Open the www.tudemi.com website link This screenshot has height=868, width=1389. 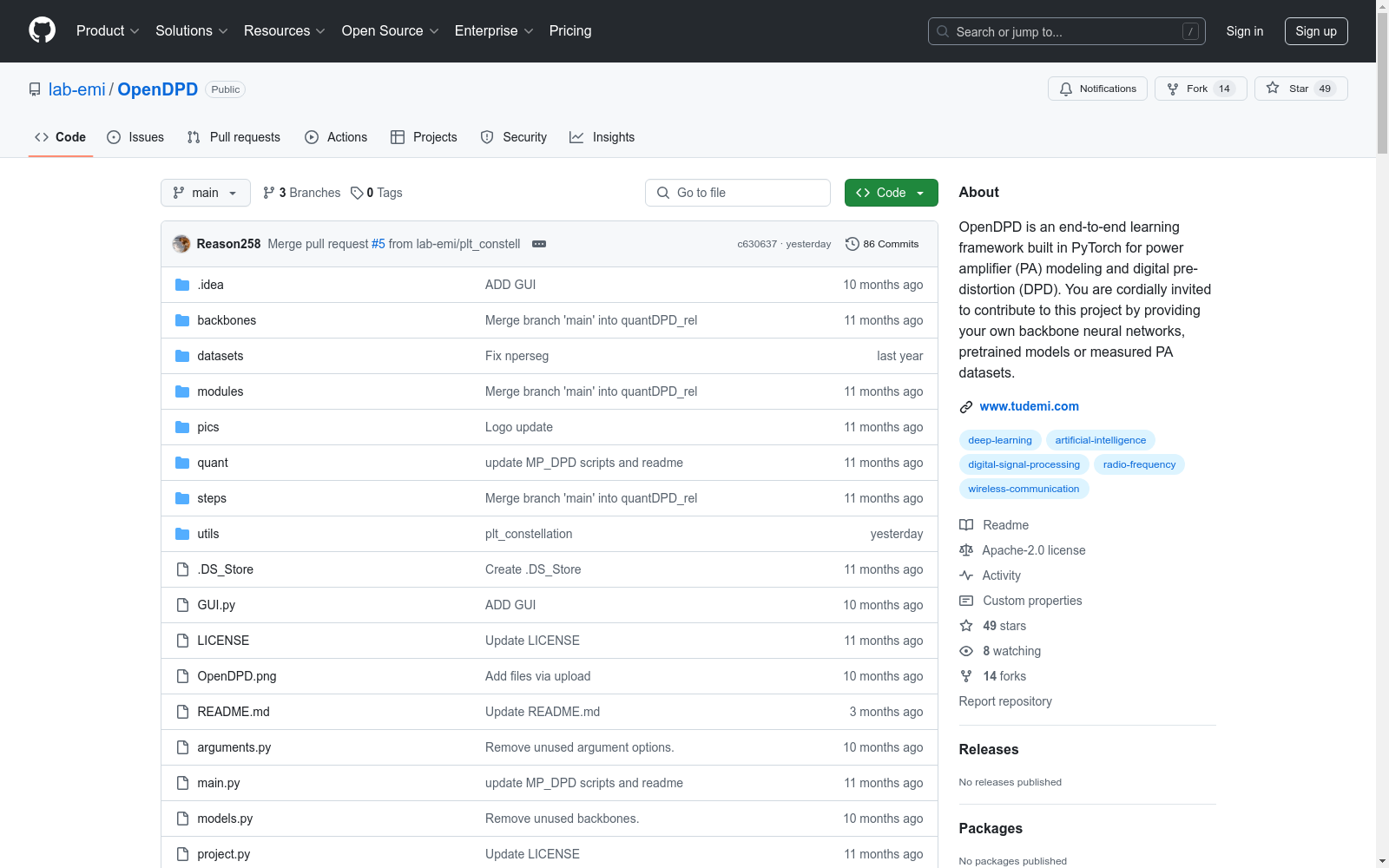tap(1030, 406)
